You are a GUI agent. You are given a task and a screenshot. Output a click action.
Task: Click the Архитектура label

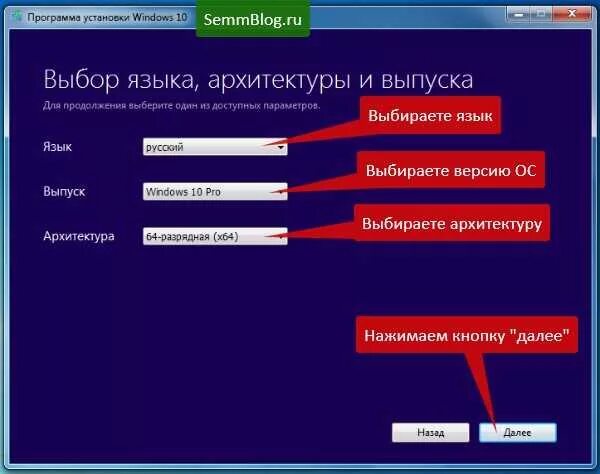point(79,236)
